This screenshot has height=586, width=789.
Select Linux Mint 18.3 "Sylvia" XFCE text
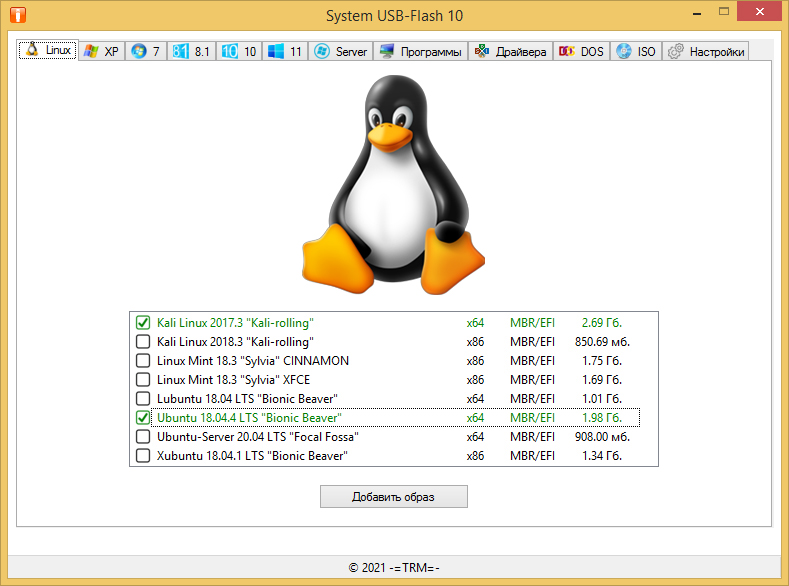point(233,380)
